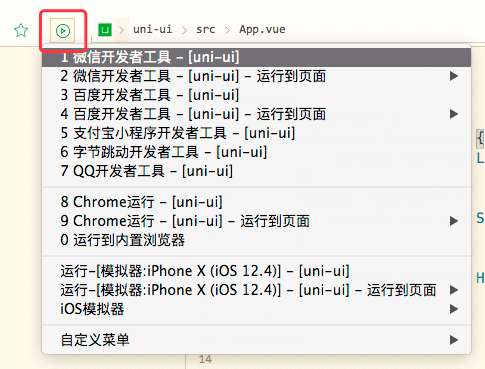Choose 9 Chrome运行 - 运行到页面 entry

[256, 221]
